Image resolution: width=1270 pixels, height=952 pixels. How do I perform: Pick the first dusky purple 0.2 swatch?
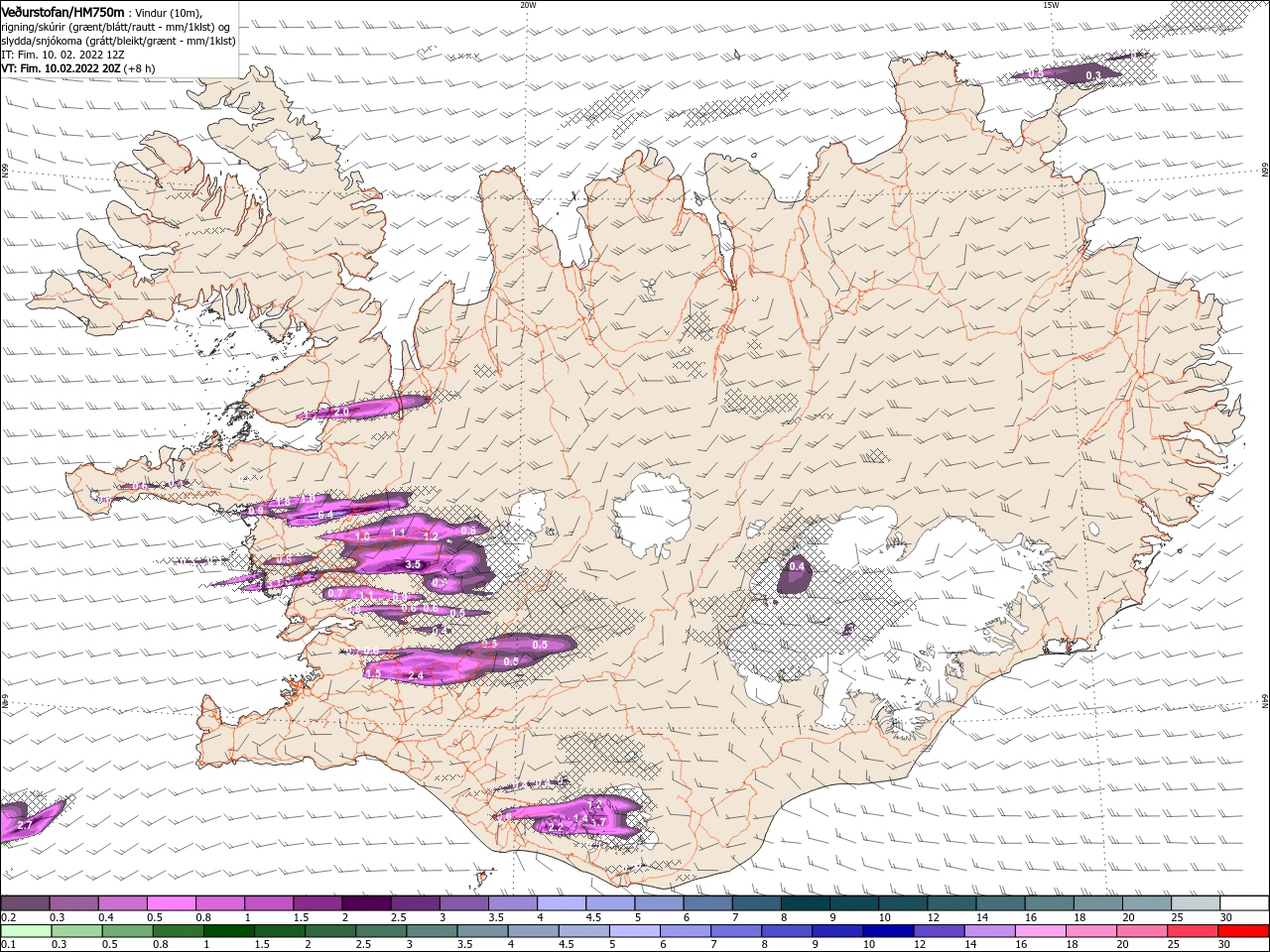(25, 903)
